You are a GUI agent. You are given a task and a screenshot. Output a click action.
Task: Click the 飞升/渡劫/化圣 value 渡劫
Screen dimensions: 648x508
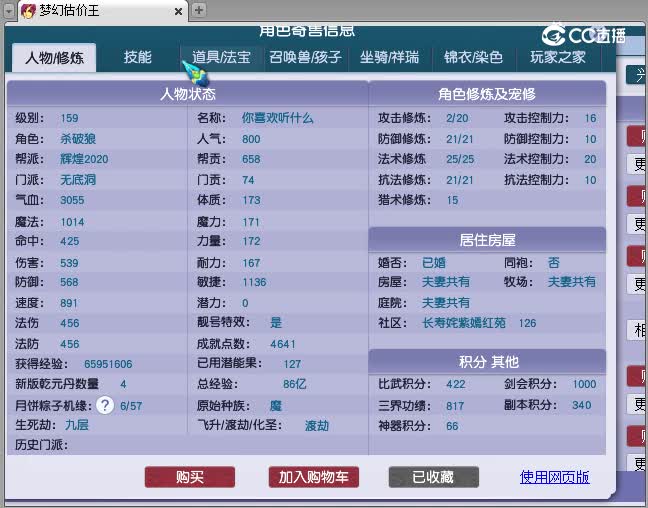click(x=317, y=425)
